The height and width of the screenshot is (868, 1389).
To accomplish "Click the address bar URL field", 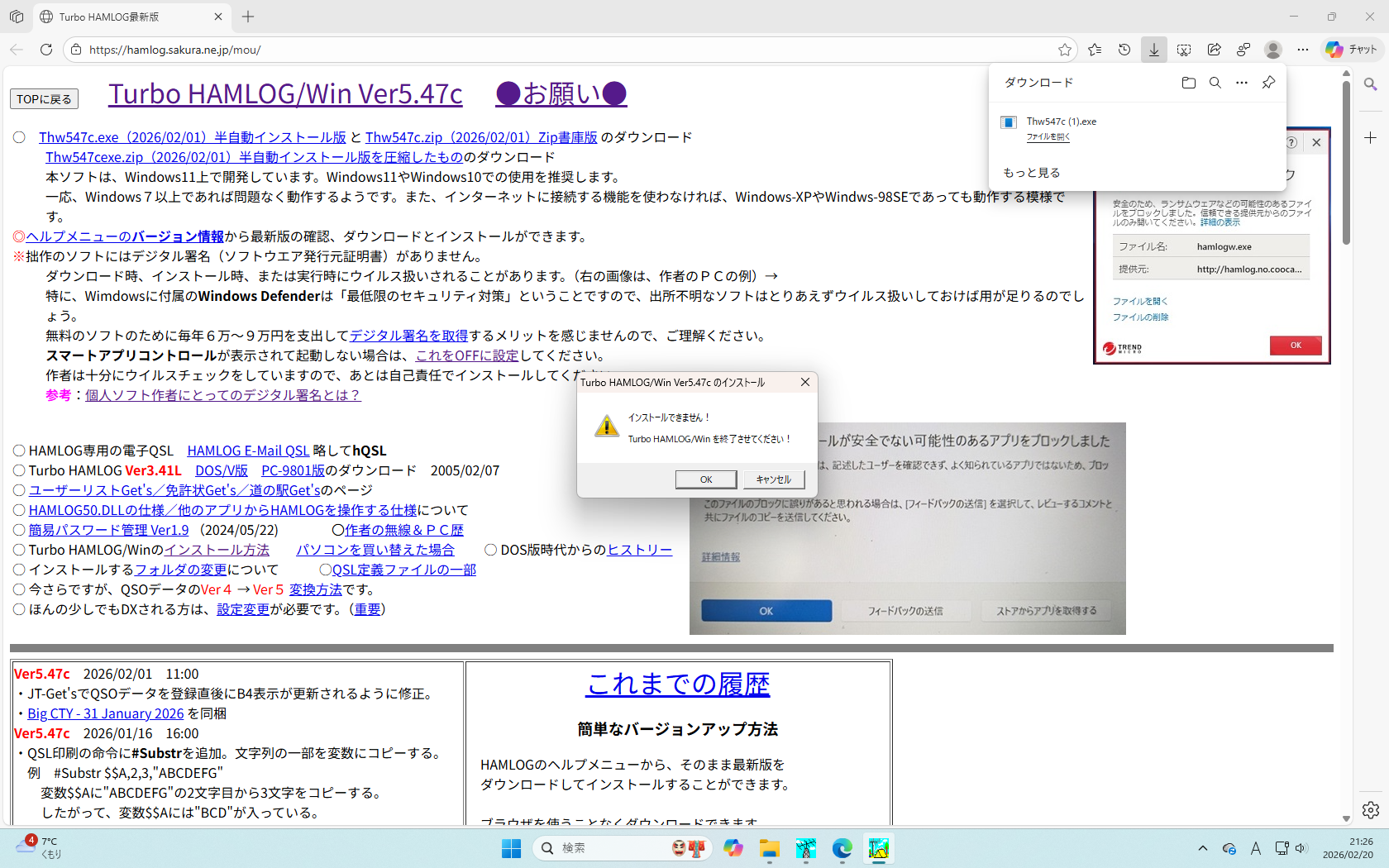I will [562, 50].
